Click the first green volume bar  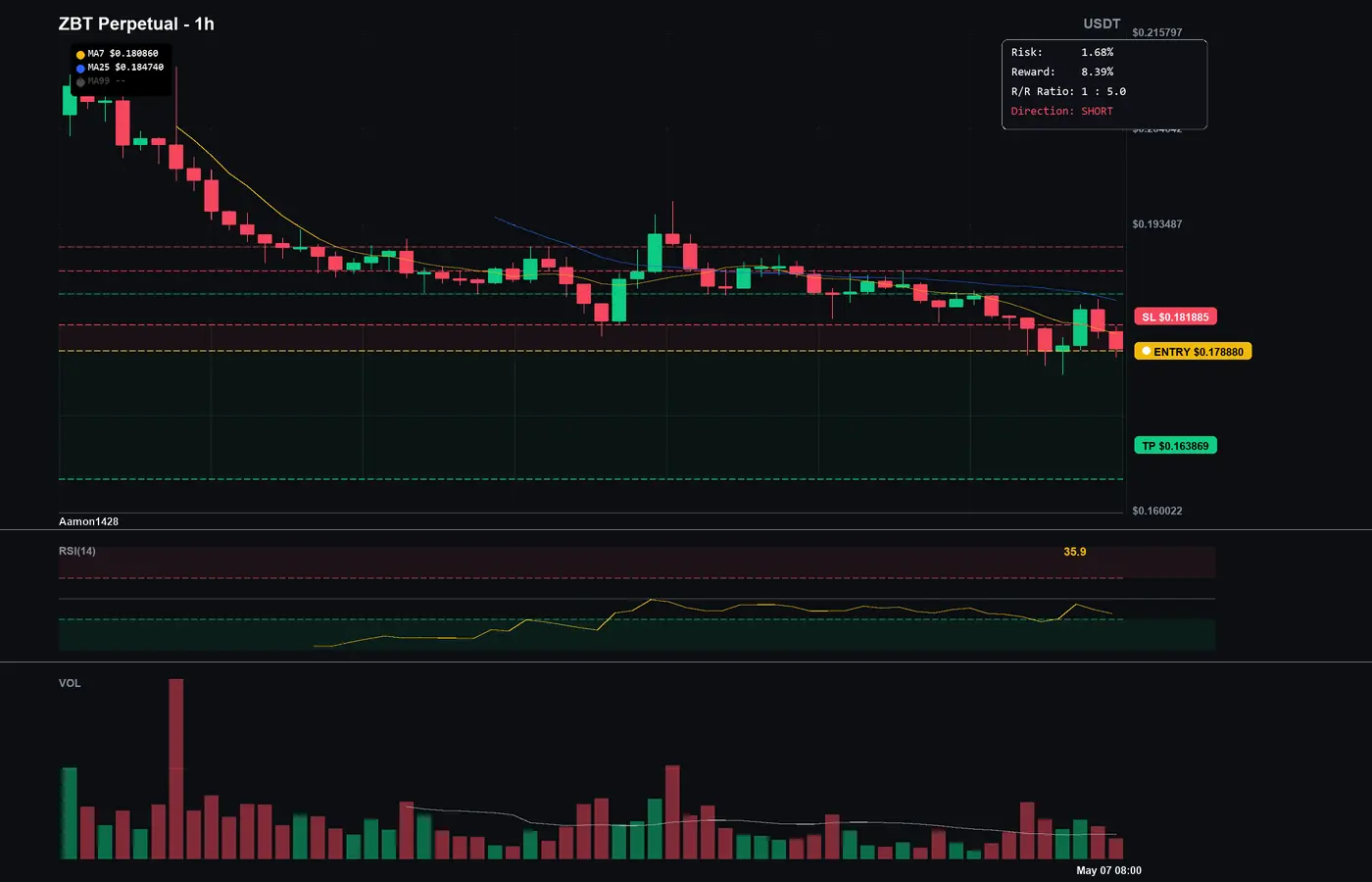pos(70,813)
